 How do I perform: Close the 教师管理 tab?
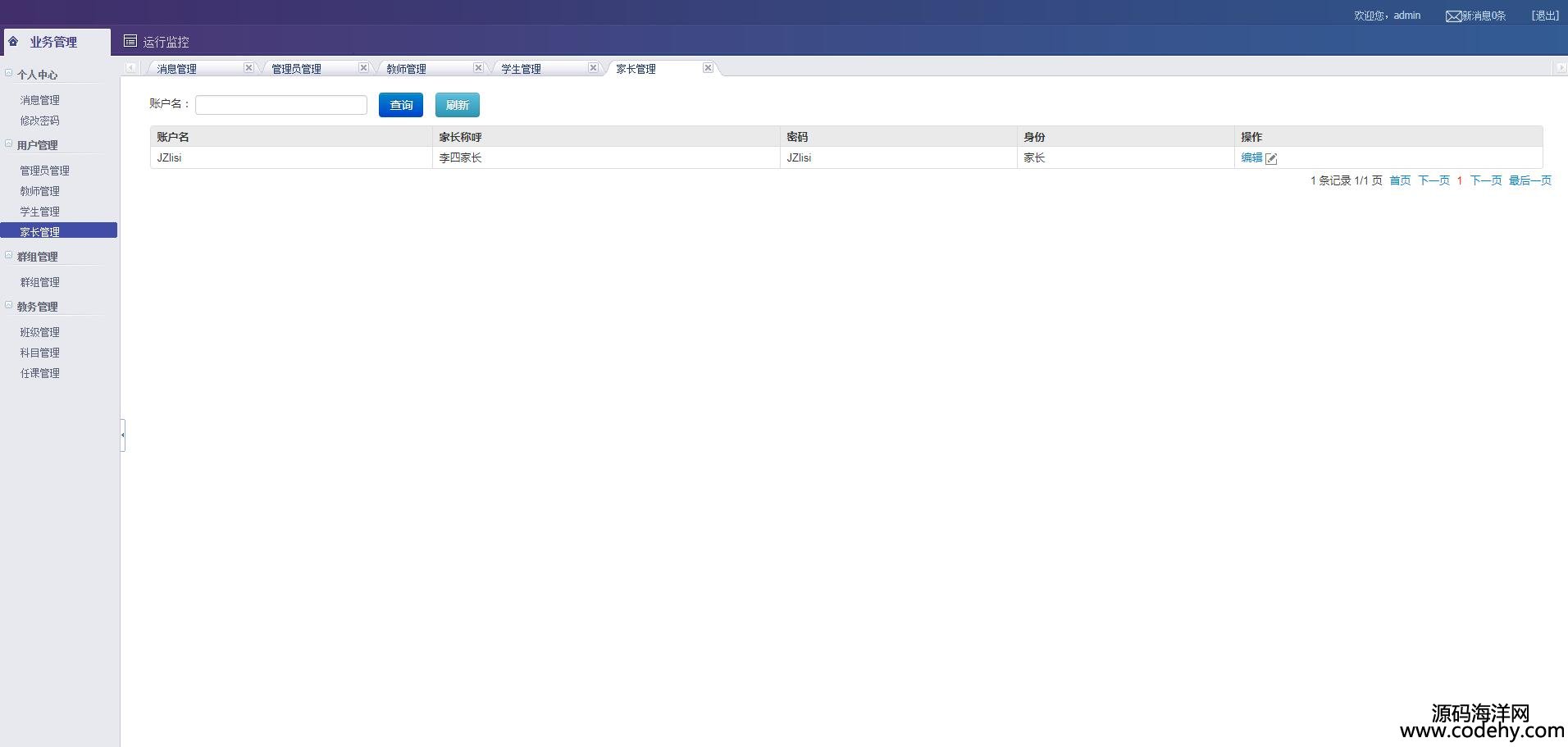click(x=478, y=68)
